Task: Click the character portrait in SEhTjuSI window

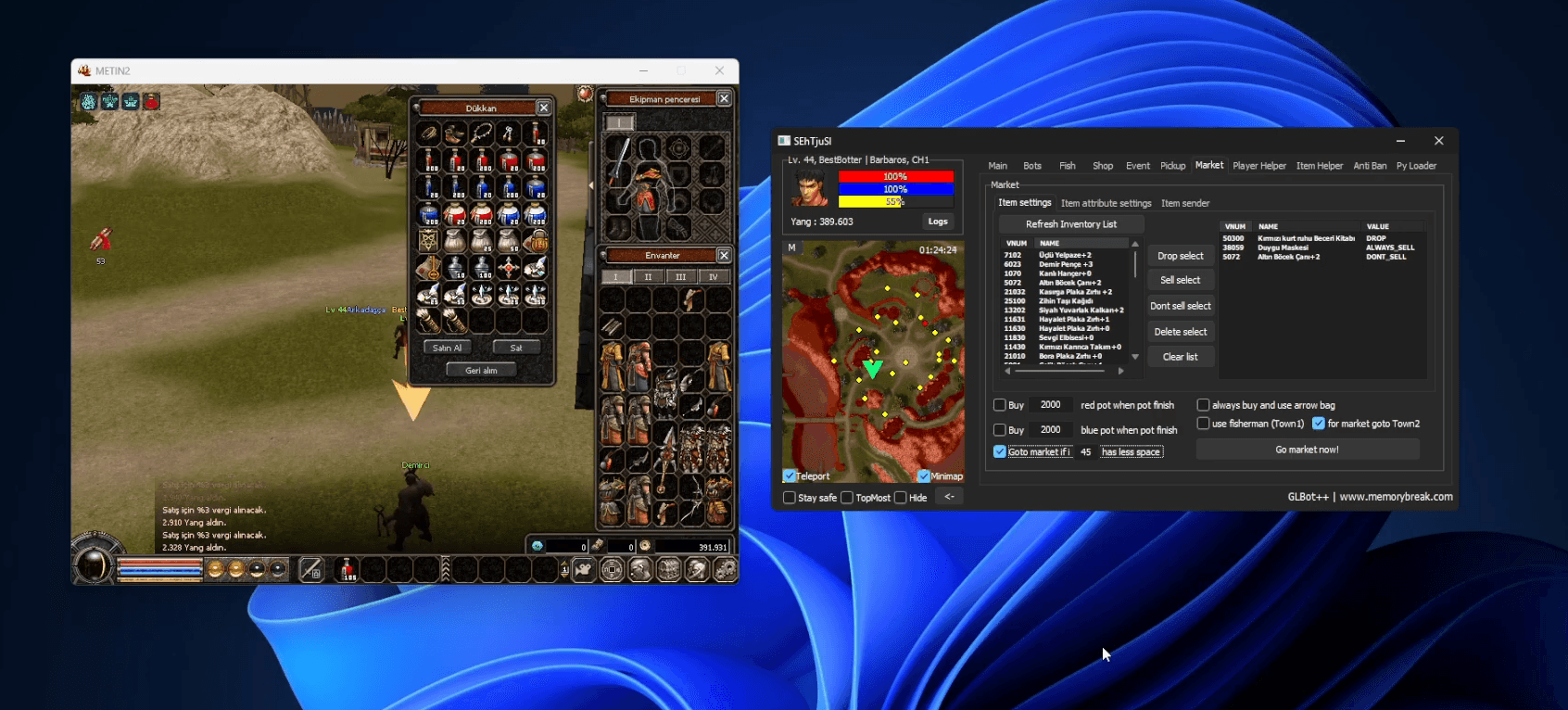Action: [x=810, y=188]
